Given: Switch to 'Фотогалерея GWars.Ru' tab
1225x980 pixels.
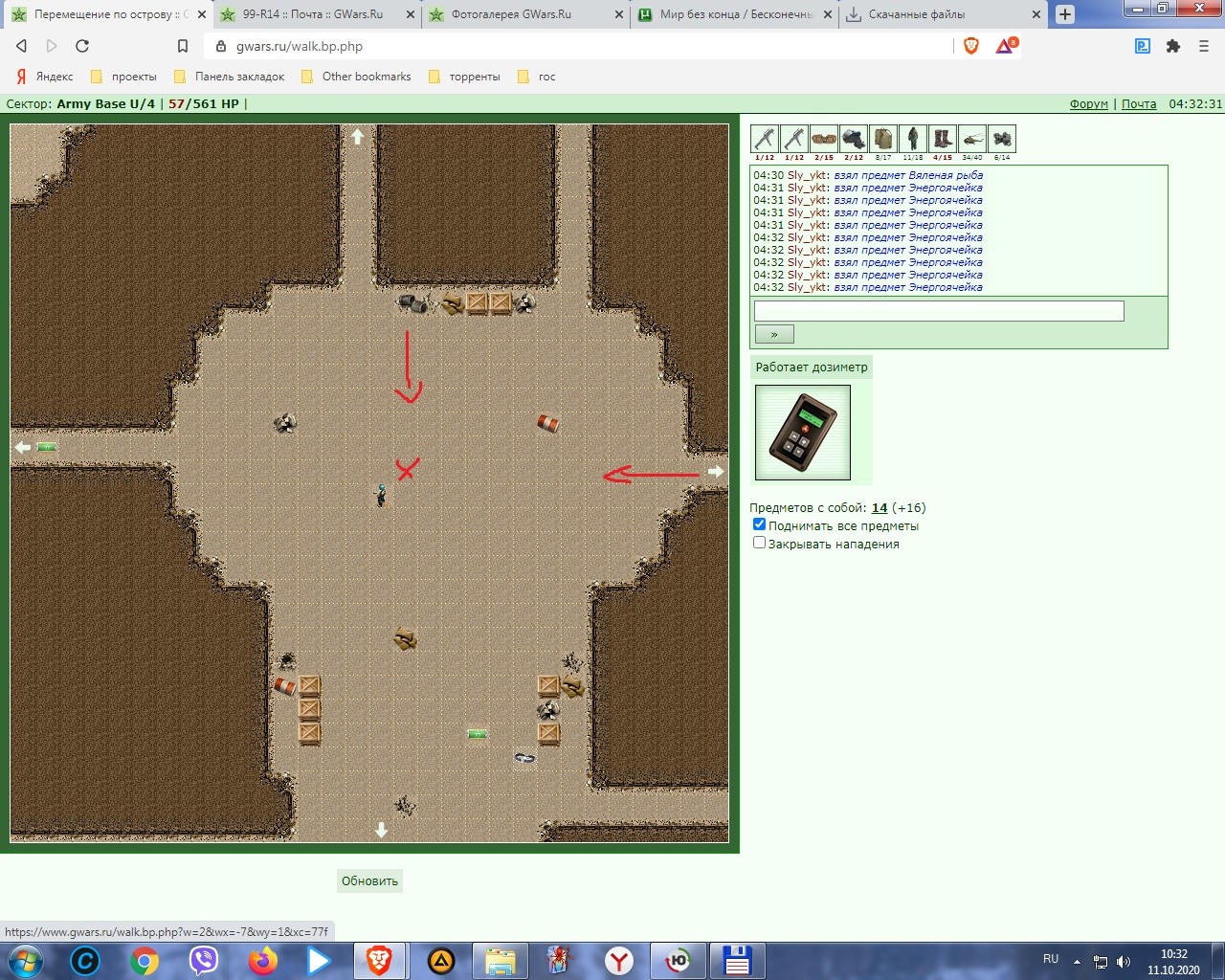Looking at the screenshot, I should (x=524, y=14).
